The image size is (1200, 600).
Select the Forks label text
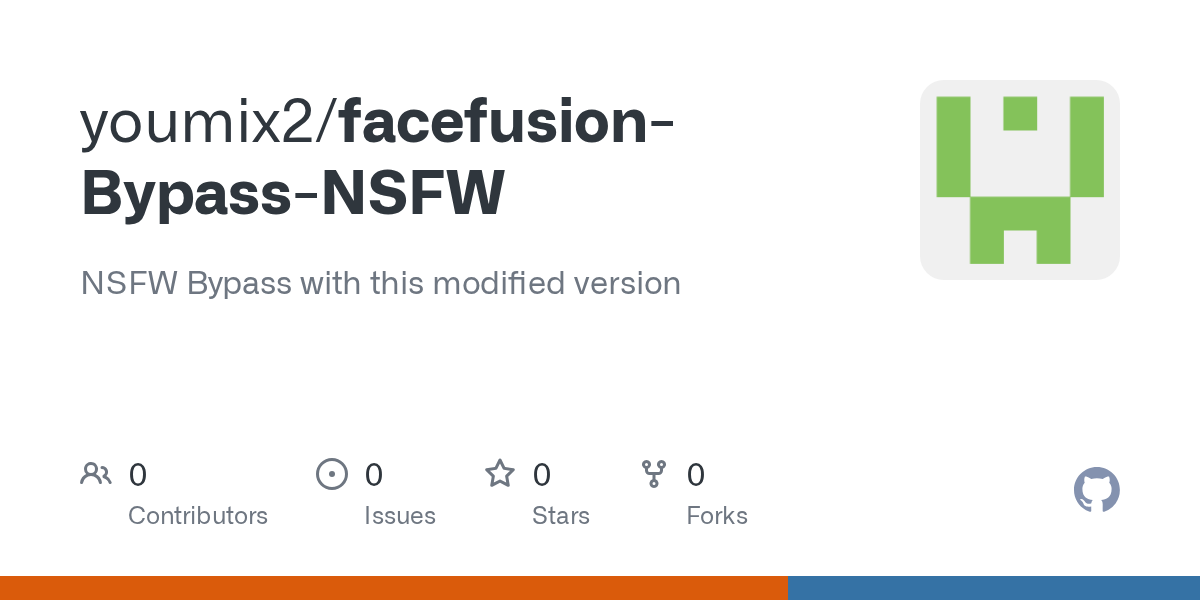click(x=717, y=516)
